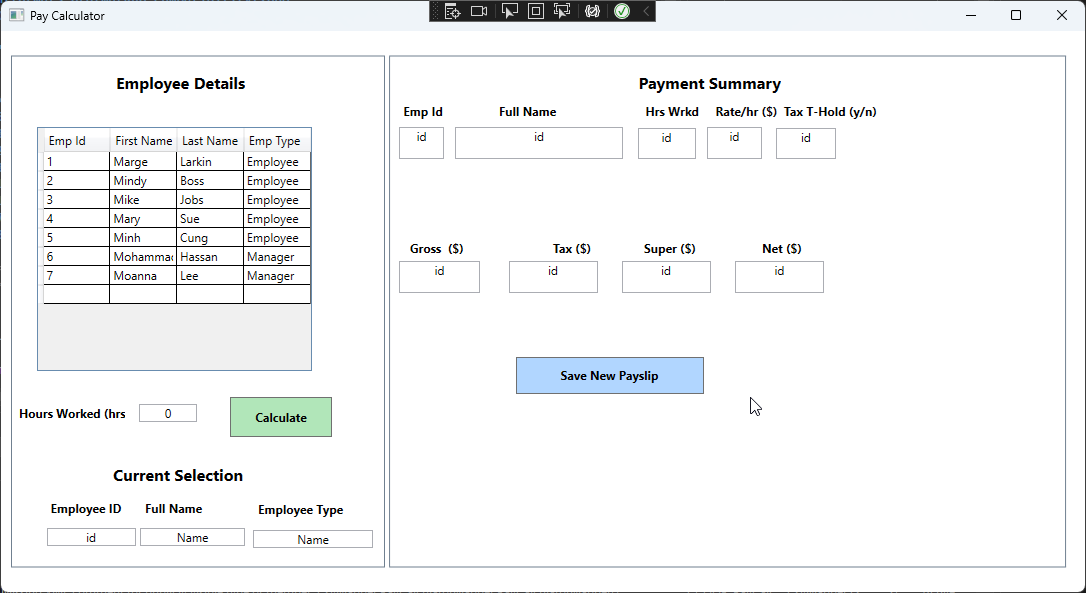Click the Save New Payslip button
This screenshot has height=593, width=1086.
(x=609, y=376)
